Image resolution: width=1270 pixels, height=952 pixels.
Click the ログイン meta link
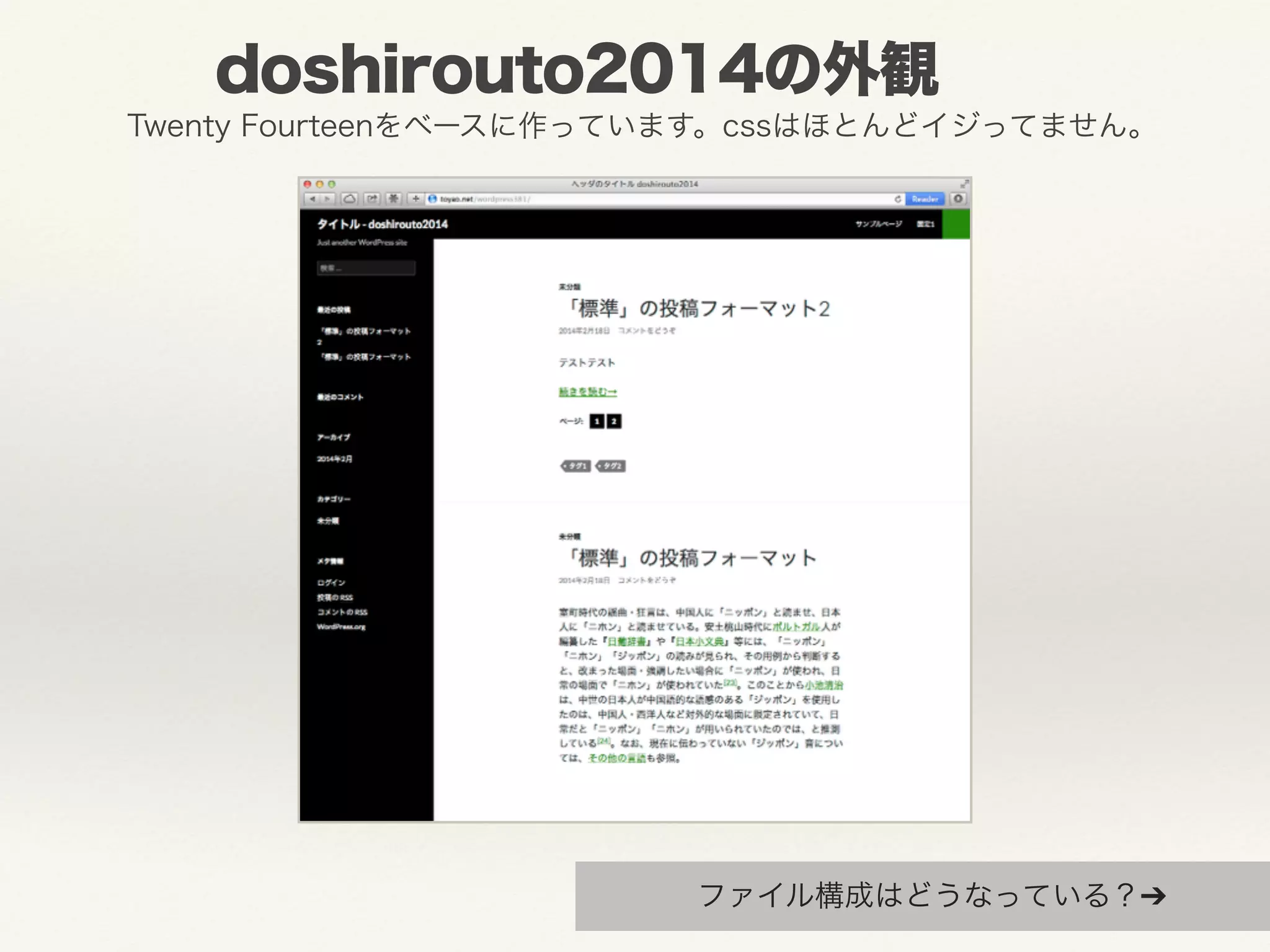pos(331,583)
